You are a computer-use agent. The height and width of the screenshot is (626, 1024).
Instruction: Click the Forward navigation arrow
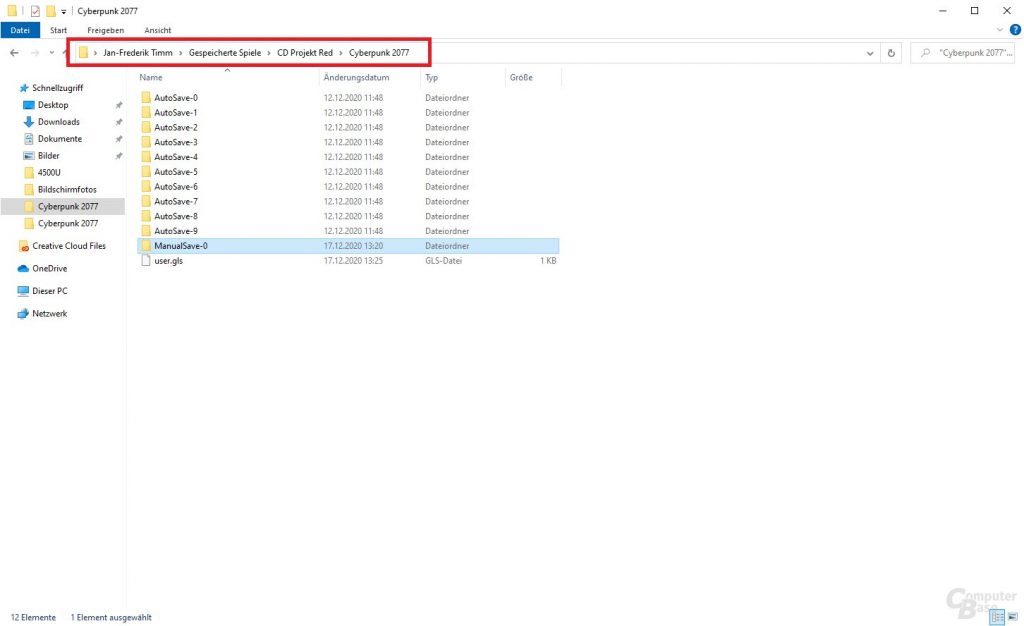point(35,53)
